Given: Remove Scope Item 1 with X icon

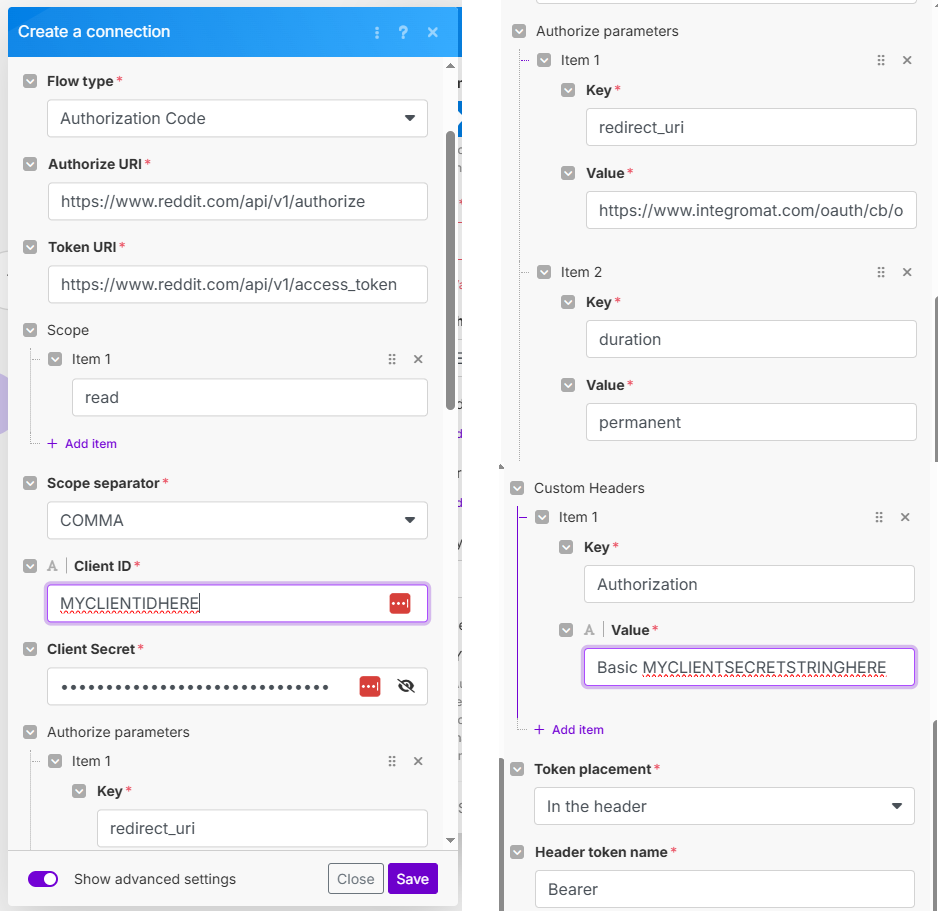Looking at the screenshot, I should click(x=418, y=359).
